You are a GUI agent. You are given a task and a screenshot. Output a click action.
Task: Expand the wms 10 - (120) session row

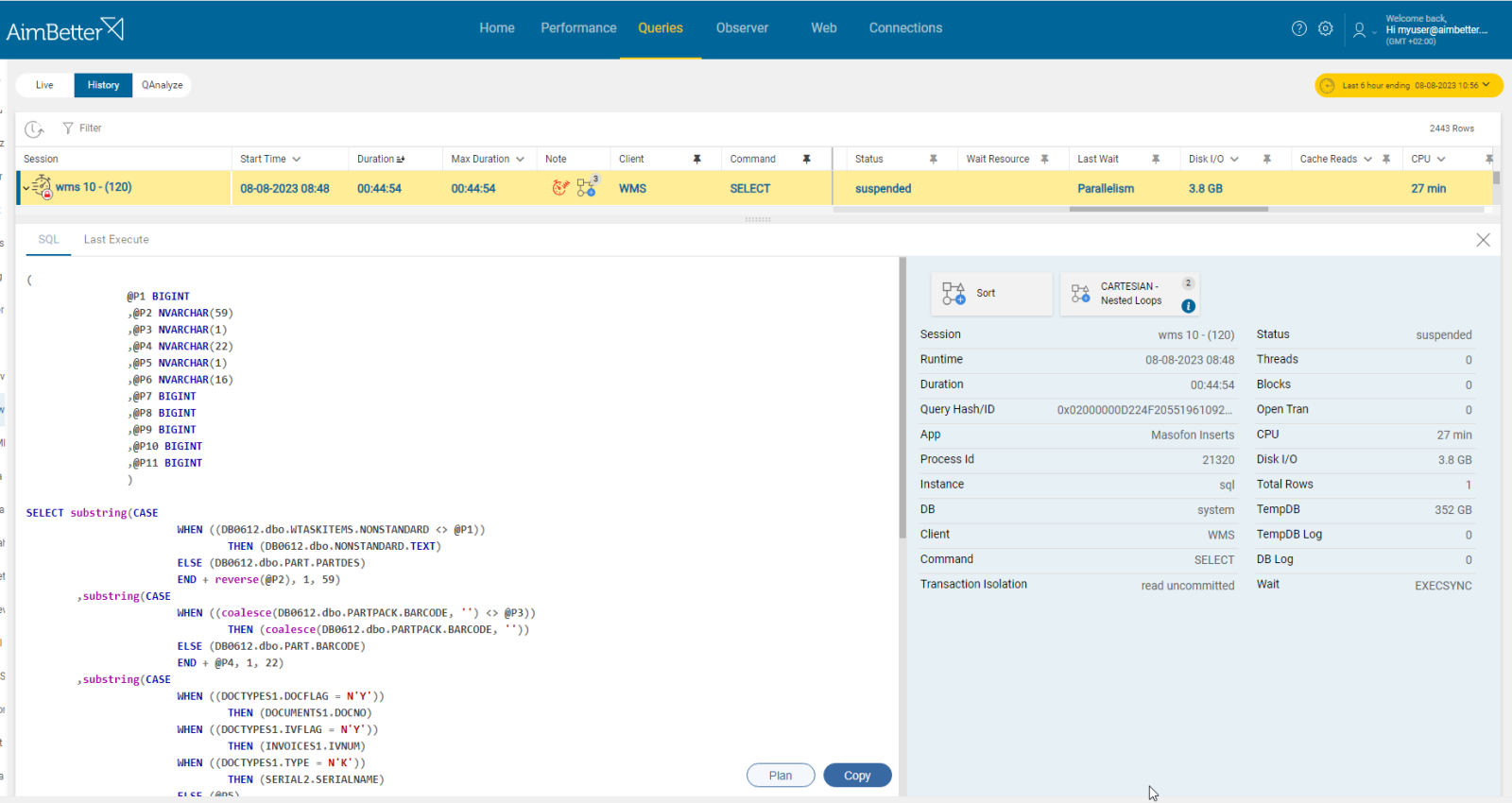(26, 188)
